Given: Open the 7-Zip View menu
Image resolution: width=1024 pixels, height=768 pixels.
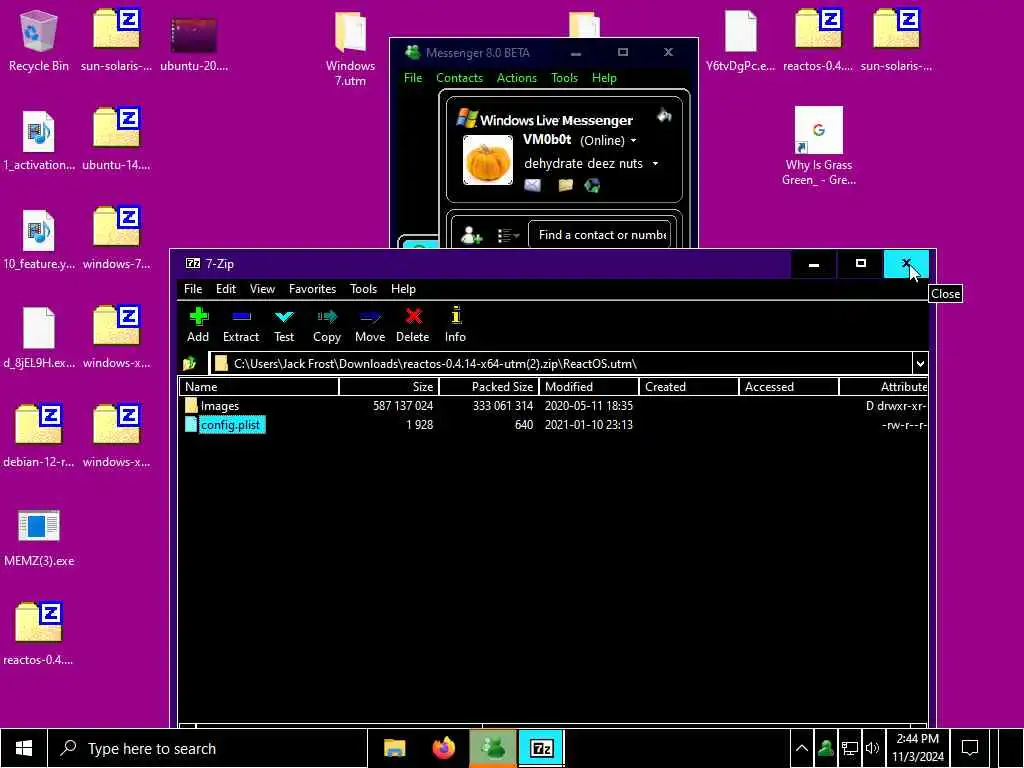Looking at the screenshot, I should click(x=262, y=289).
